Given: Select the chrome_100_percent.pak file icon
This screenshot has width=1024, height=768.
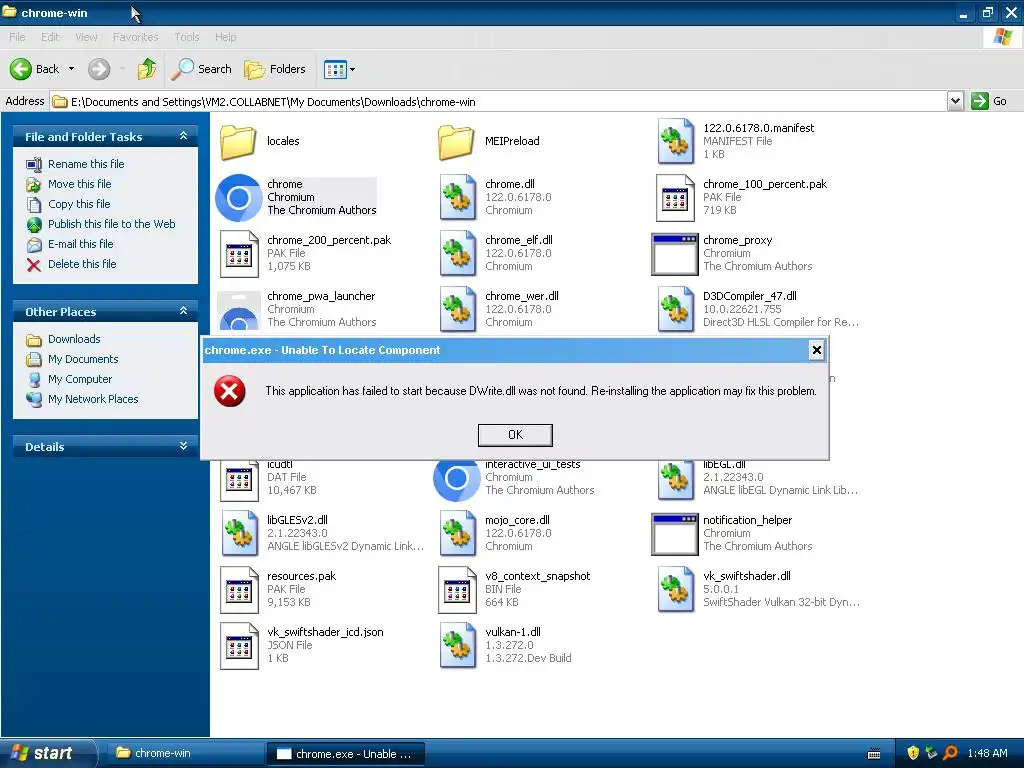Looking at the screenshot, I should coord(675,197).
